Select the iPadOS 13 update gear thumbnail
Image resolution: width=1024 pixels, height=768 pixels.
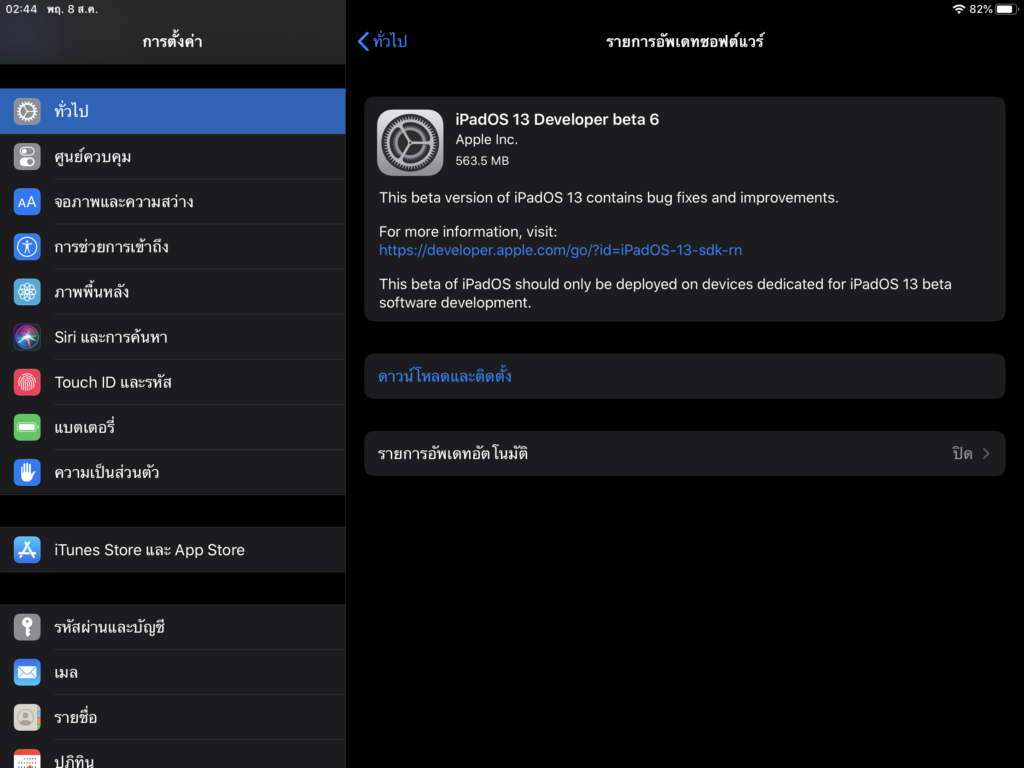410,142
